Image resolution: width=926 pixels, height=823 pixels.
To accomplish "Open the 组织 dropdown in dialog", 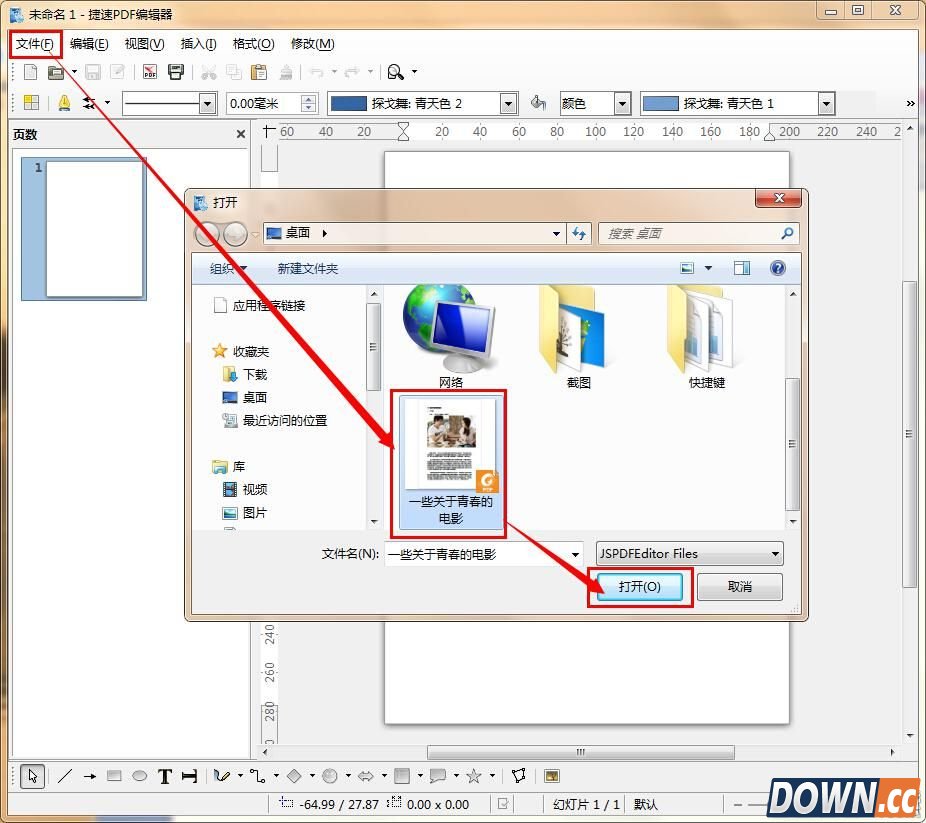I will (x=228, y=268).
